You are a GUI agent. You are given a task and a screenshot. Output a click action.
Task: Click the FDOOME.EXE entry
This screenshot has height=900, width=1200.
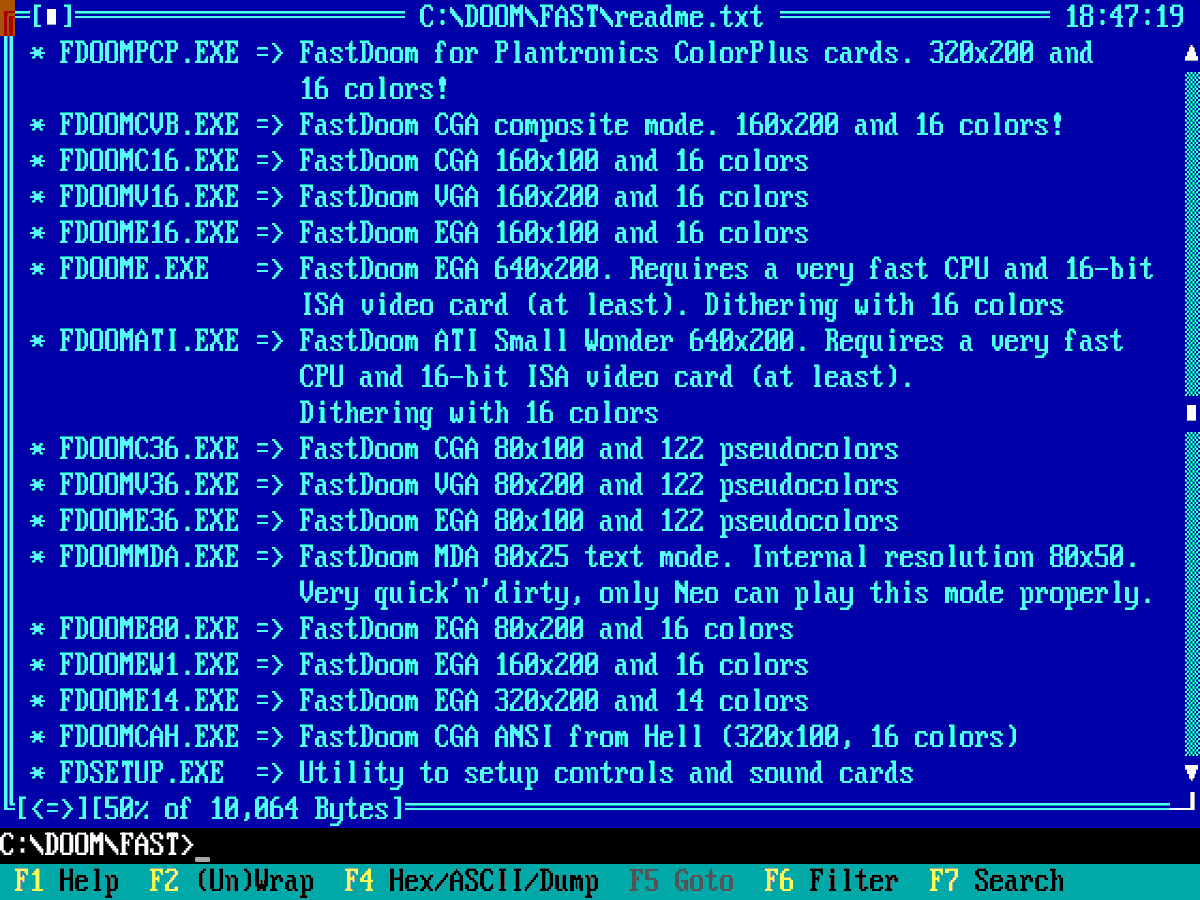click(135, 268)
